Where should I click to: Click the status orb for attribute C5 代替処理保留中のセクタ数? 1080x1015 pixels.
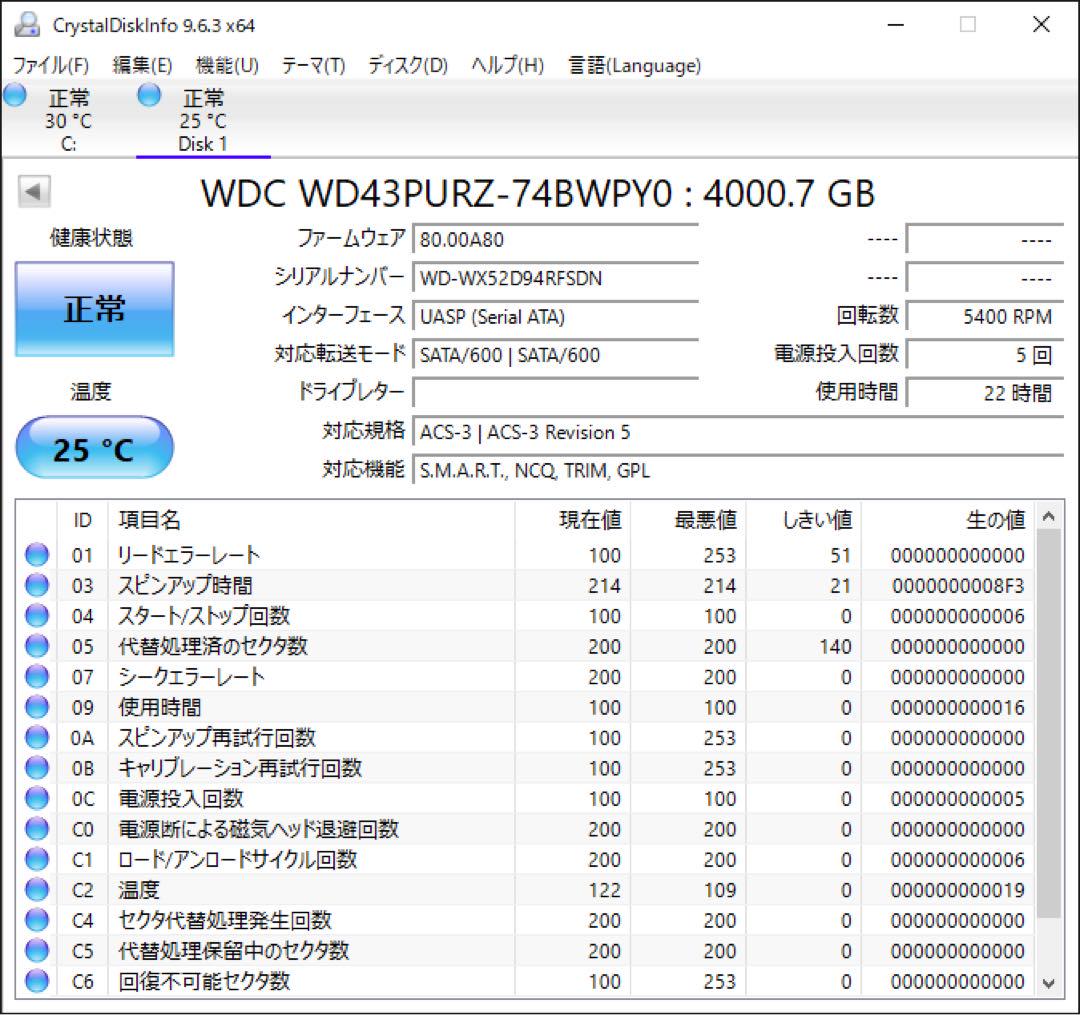tap(37, 951)
